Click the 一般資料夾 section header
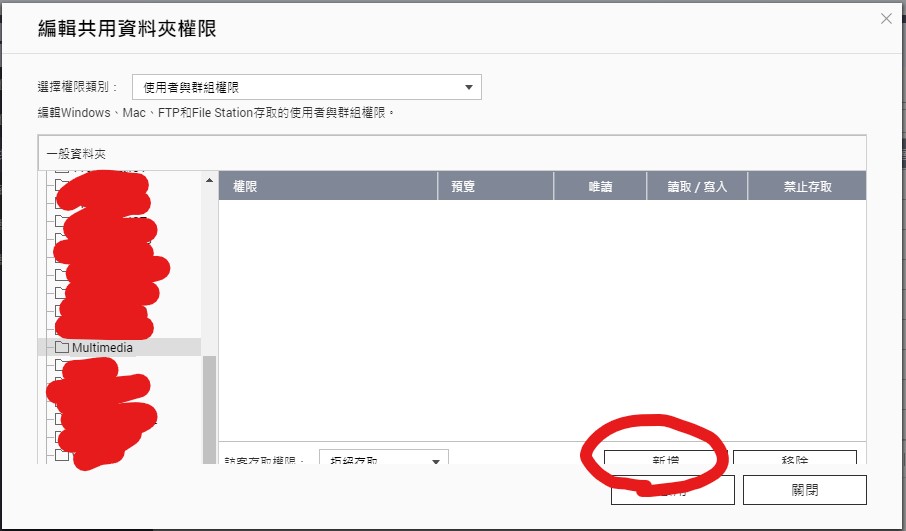The width and height of the screenshot is (906, 531). coord(76,154)
